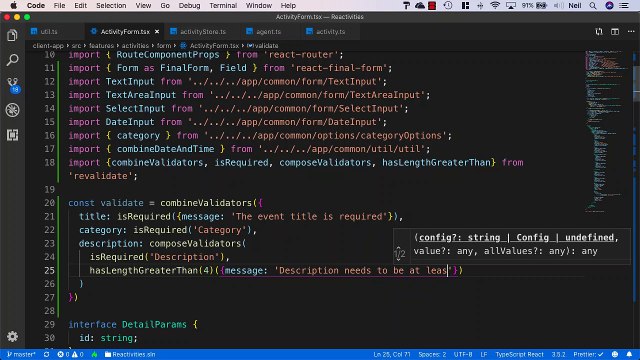Viewport: 640px width, 360px height.
Task: Click the word combineValidators on line 20
Action: pyautogui.click(x=206, y=203)
